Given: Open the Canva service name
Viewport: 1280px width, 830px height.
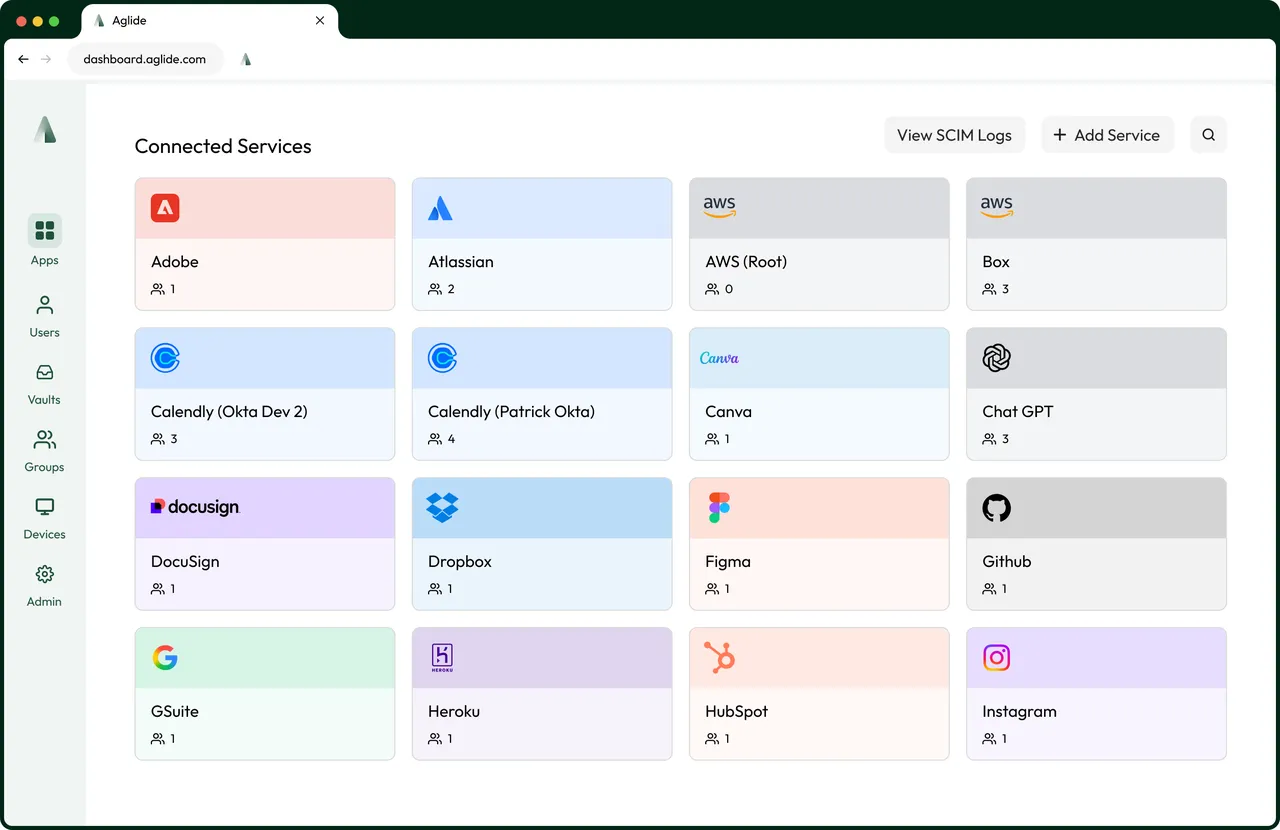Looking at the screenshot, I should point(728,412).
